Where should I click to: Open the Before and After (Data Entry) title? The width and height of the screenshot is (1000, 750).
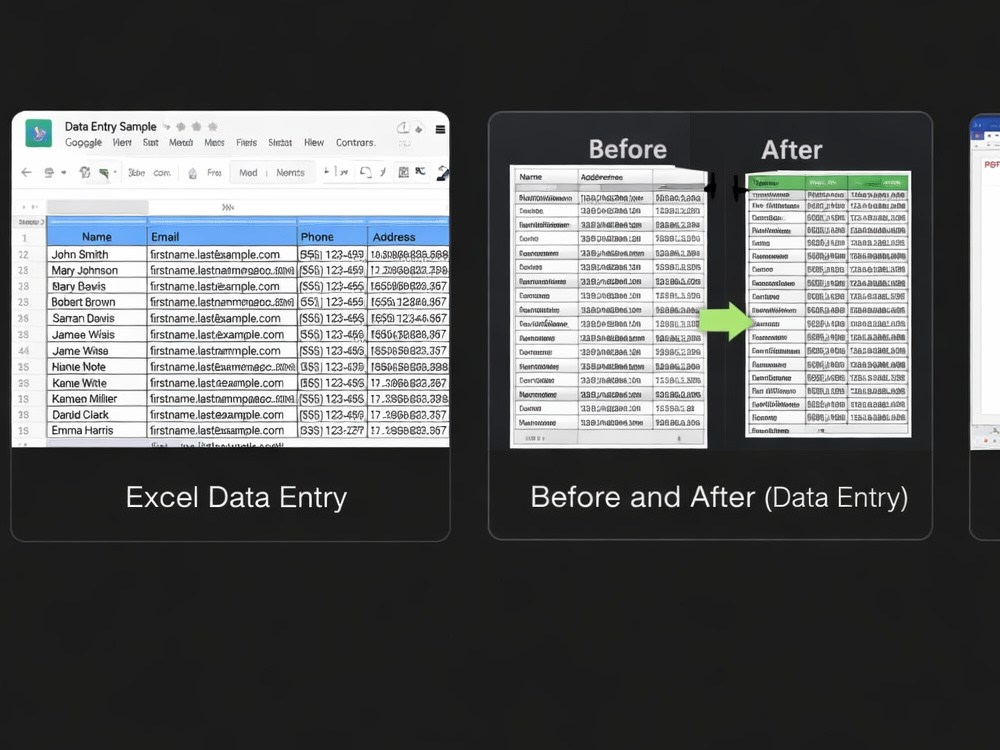[x=719, y=497]
